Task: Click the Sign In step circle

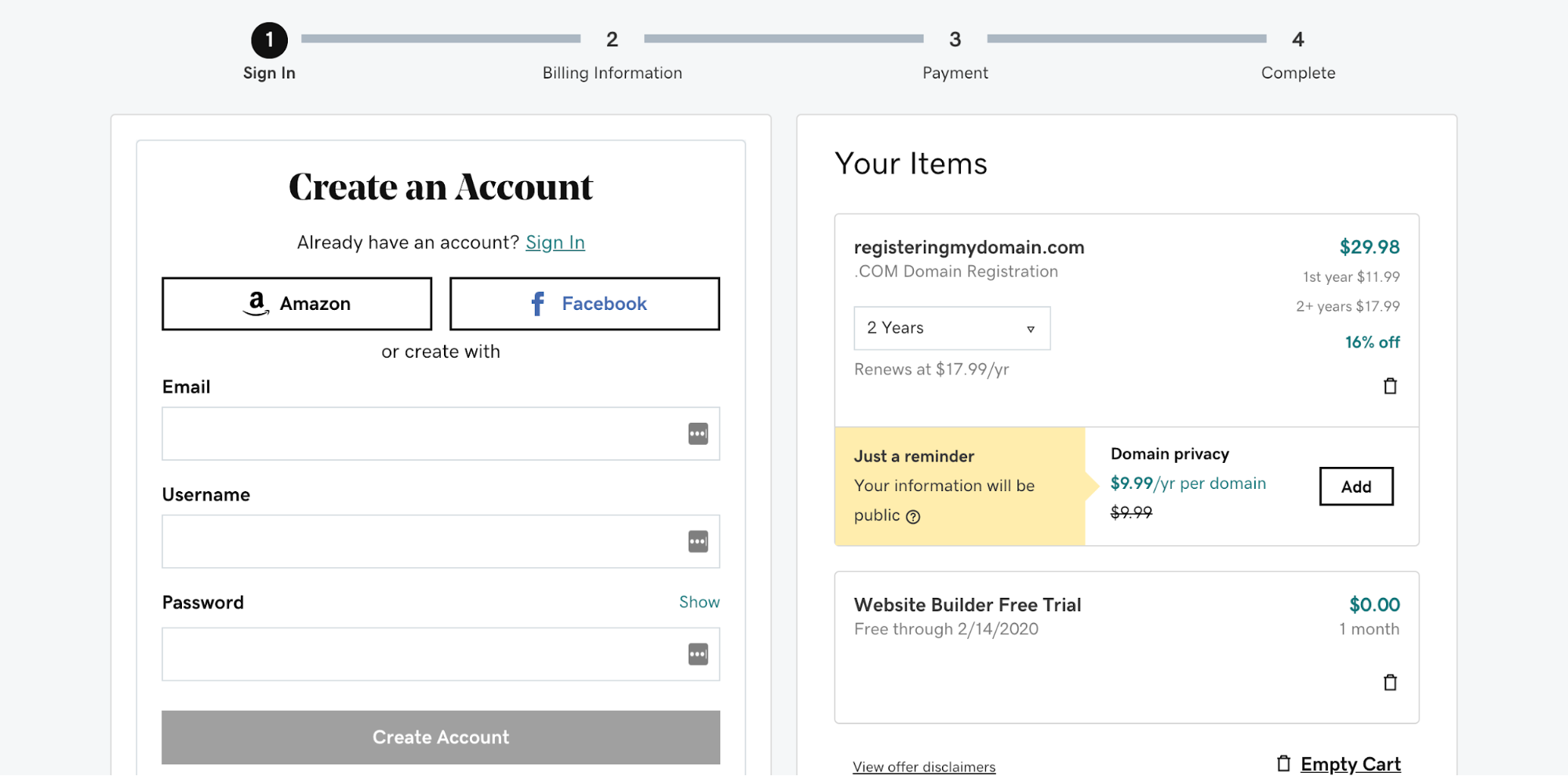Action: (x=268, y=39)
